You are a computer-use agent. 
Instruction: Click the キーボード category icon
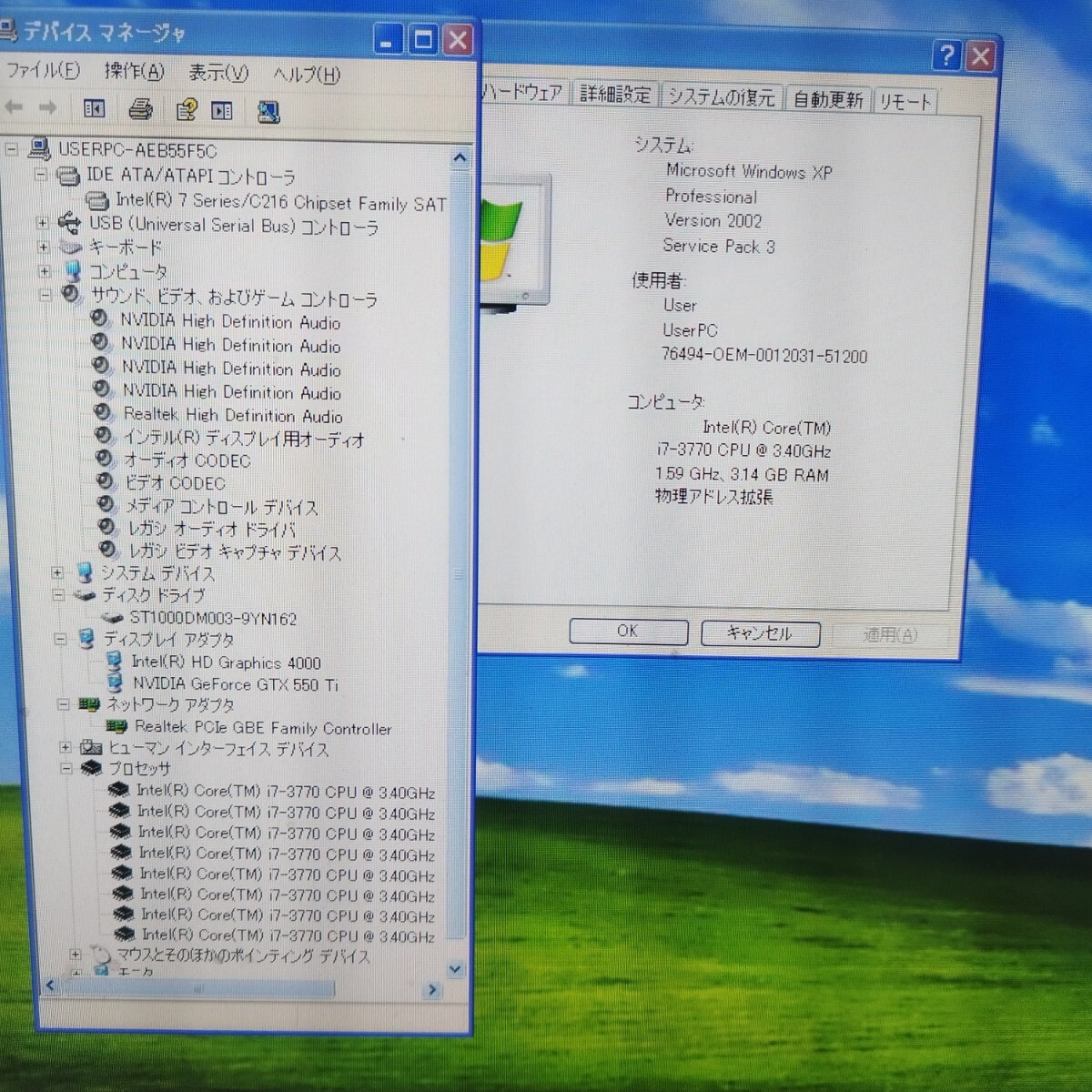tap(70, 247)
